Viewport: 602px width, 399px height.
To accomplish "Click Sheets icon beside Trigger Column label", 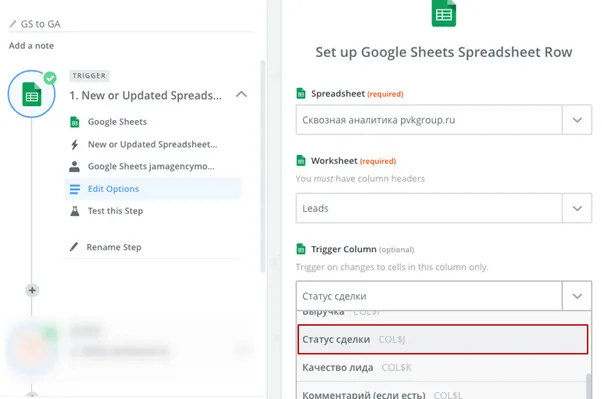I will (301, 249).
